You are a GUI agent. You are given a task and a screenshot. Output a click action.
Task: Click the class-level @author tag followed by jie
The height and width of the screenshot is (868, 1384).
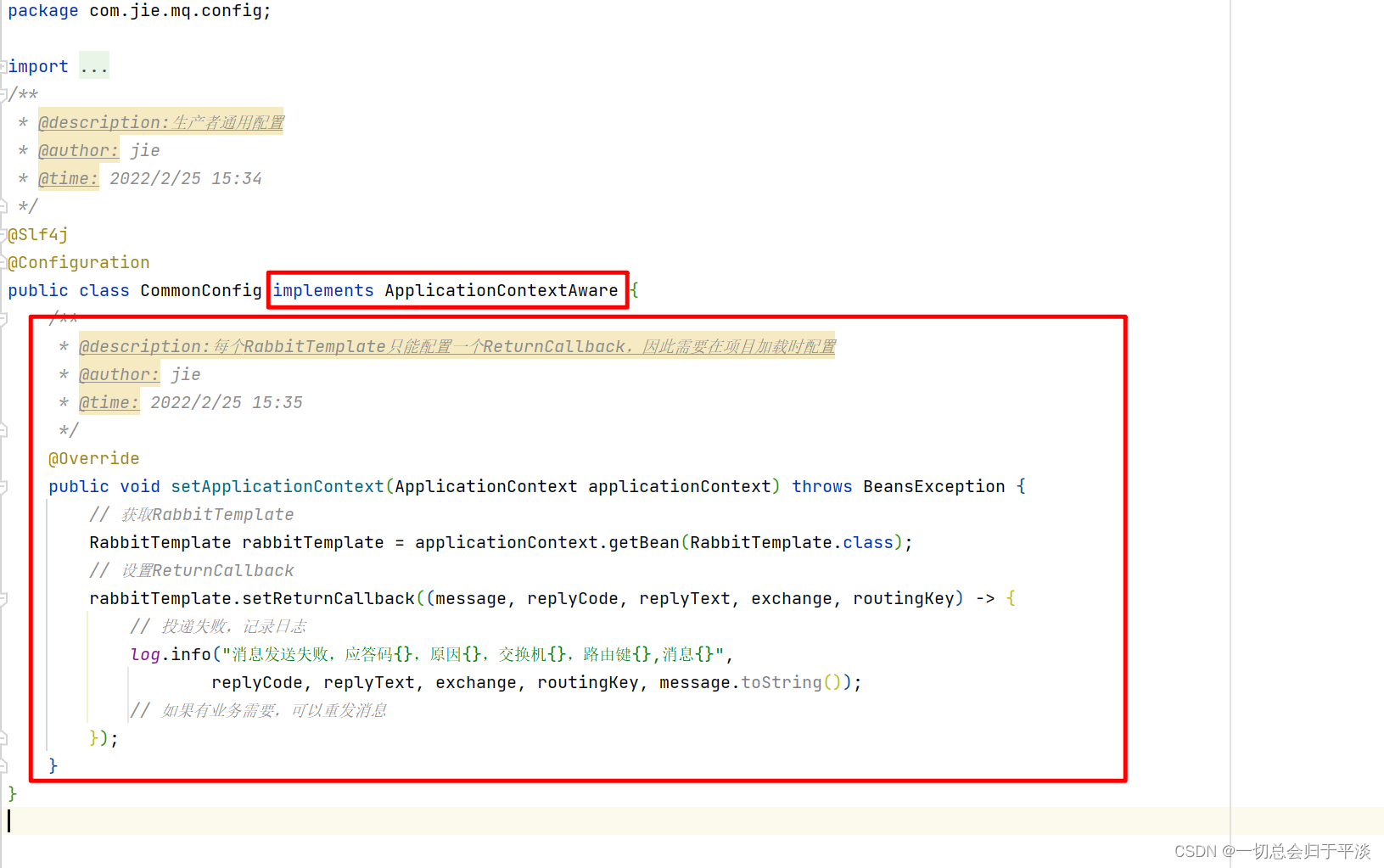(x=79, y=150)
